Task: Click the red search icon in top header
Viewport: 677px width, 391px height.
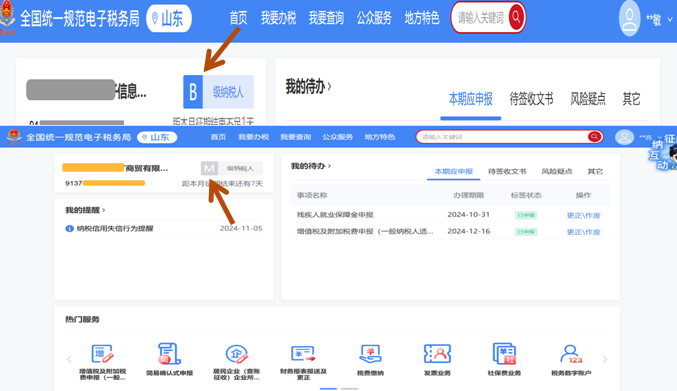Action: point(516,17)
